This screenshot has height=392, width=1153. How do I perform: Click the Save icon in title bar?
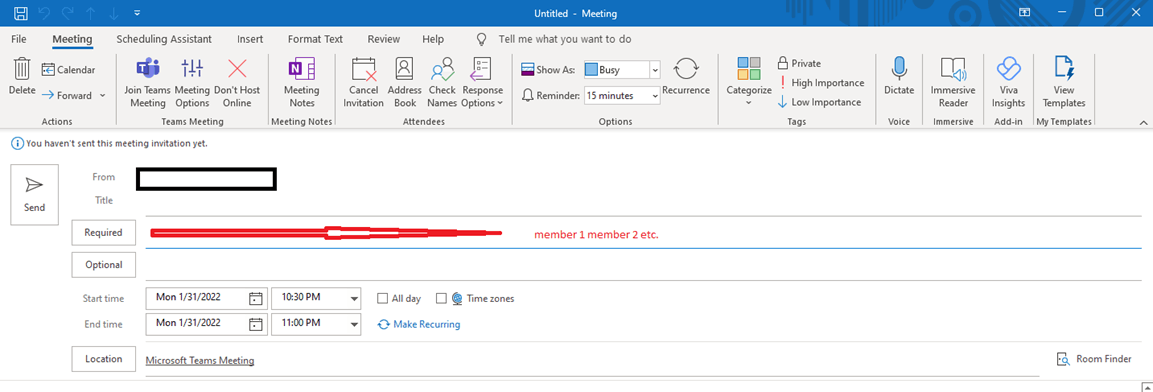tap(21, 13)
